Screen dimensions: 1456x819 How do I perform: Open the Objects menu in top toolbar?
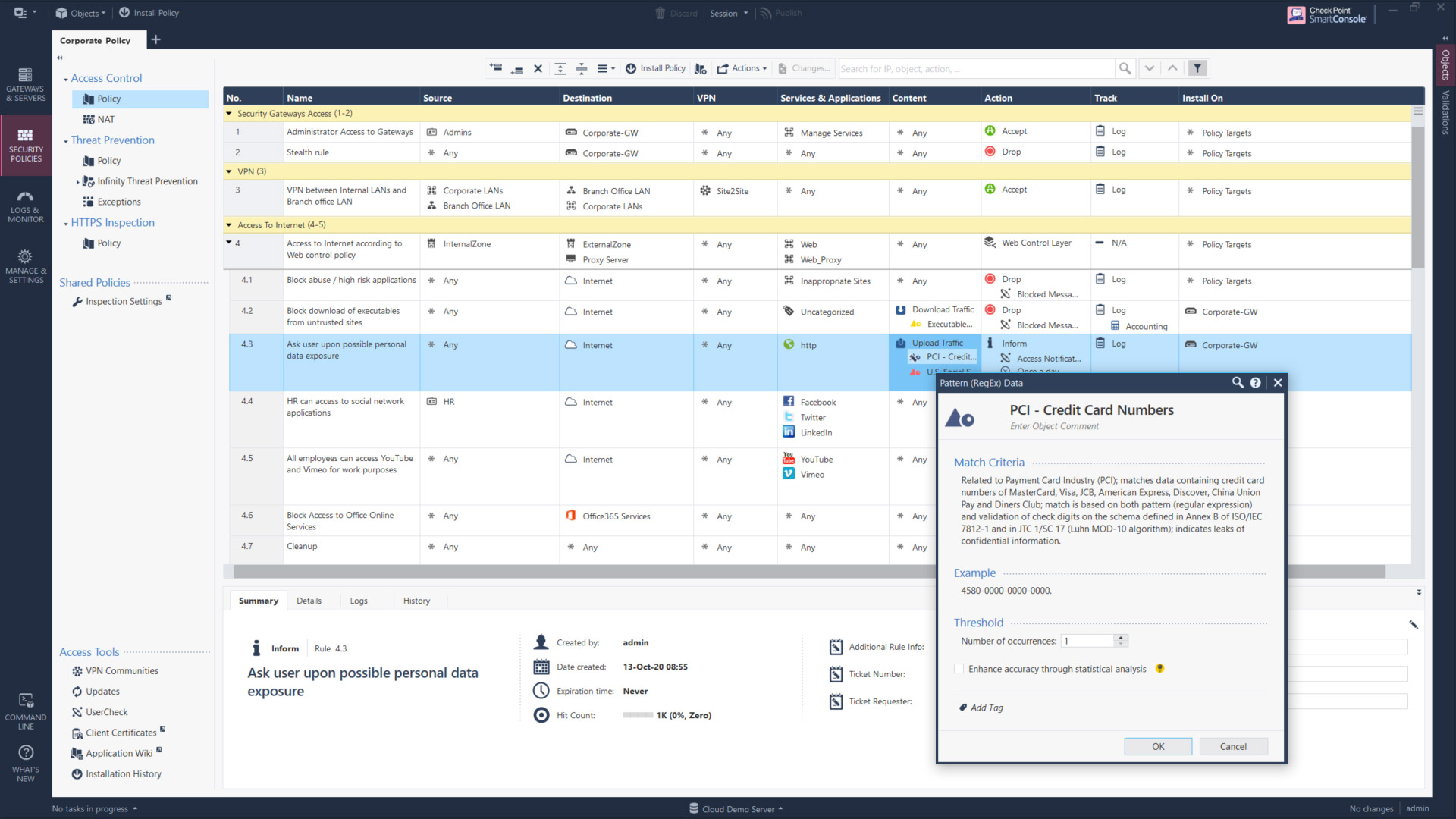(80, 13)
